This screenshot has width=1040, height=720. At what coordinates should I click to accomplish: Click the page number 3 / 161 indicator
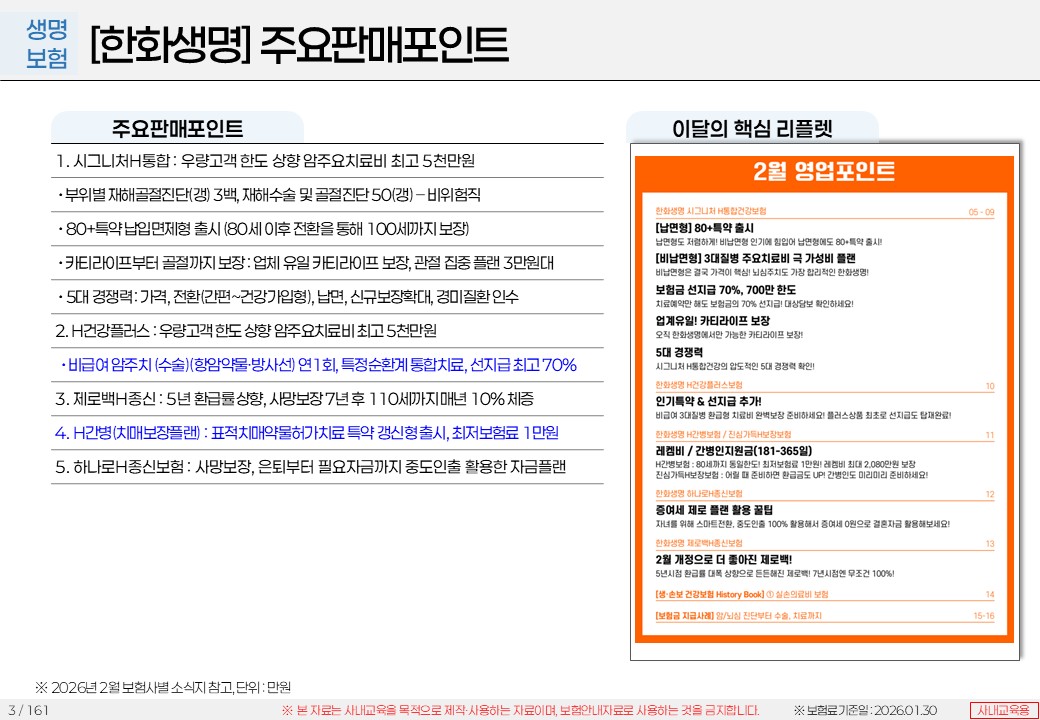click(28, 710)
